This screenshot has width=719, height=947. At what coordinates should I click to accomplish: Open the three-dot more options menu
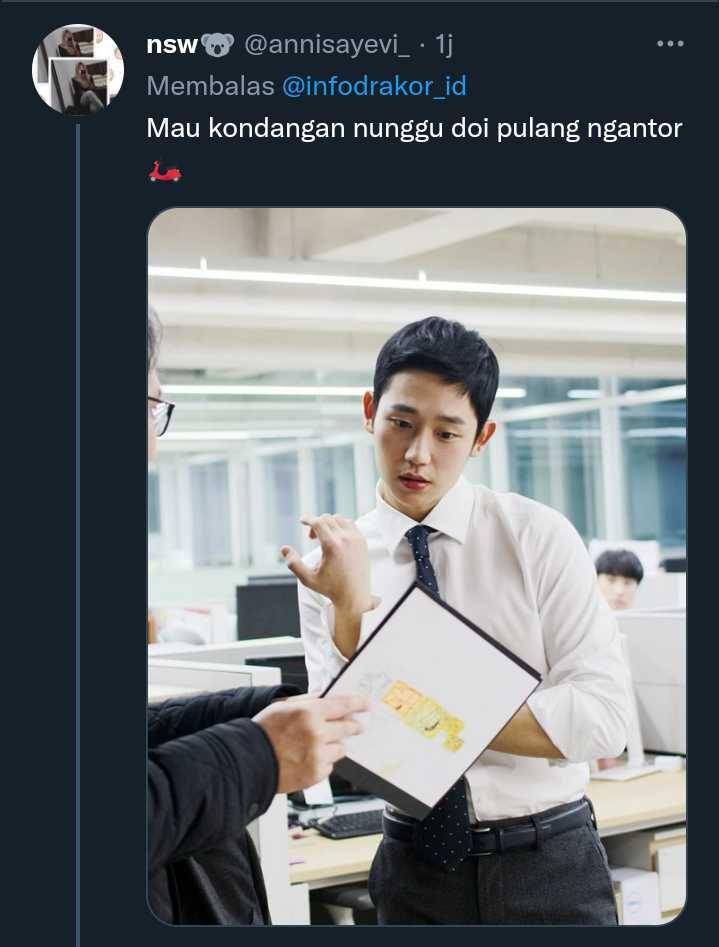tap(670, 43)
